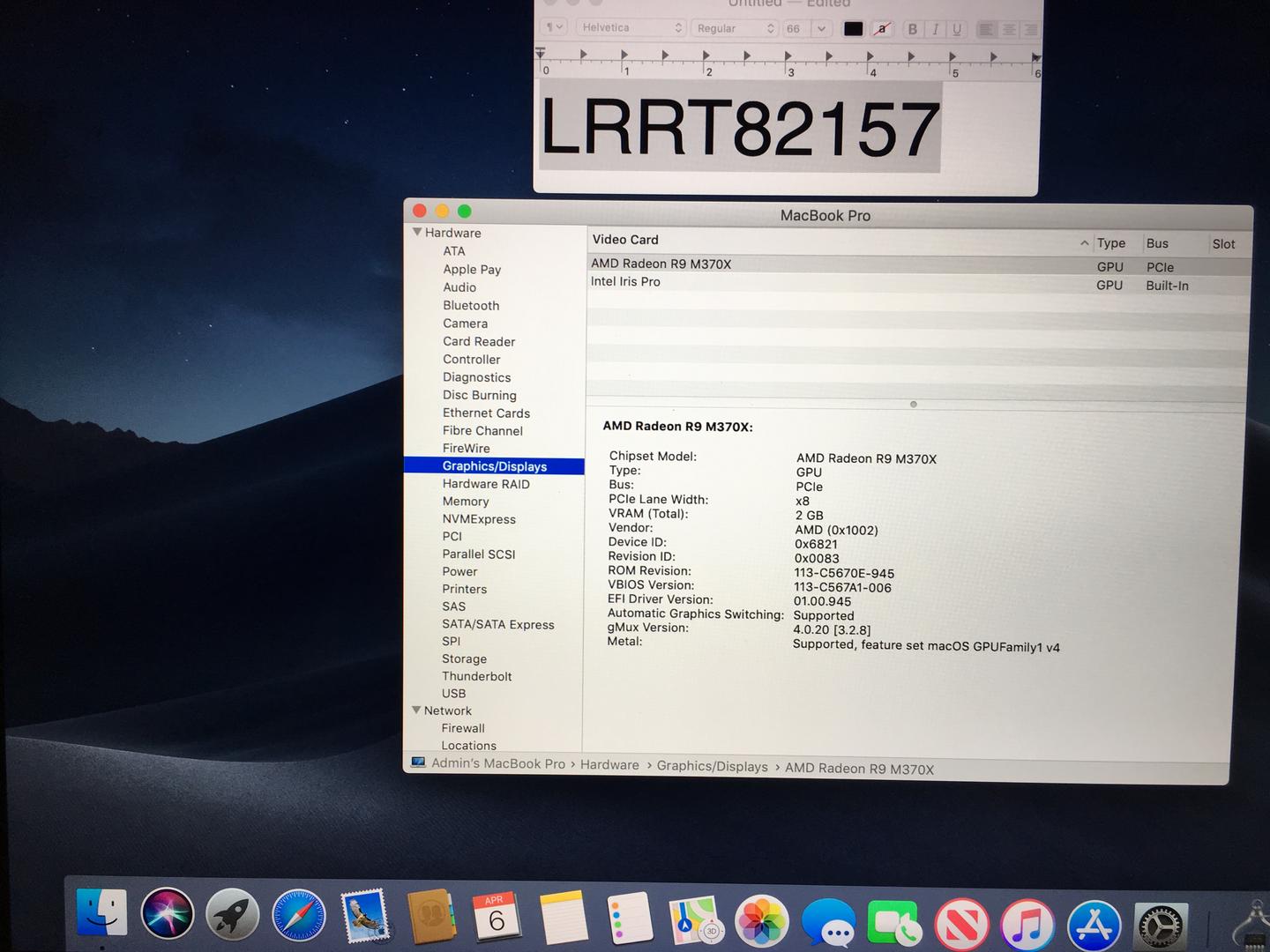Open Helvetica font family dropdown
The width and height of the screenshot is (1270, 952).
[631, 27]
